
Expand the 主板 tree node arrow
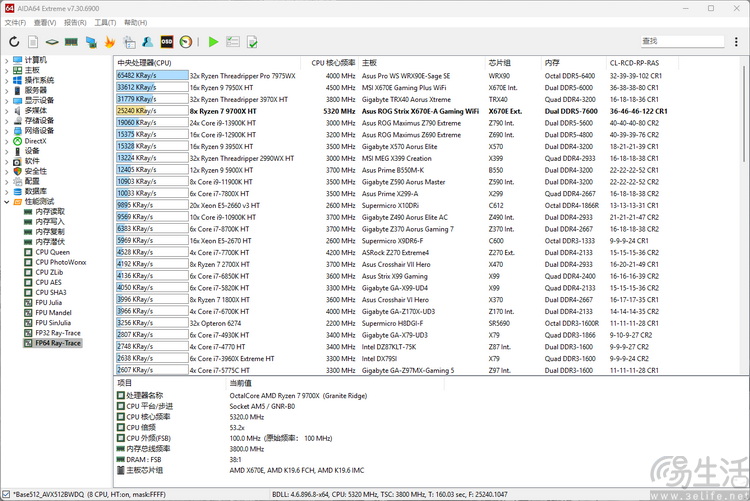coord(7,70)
